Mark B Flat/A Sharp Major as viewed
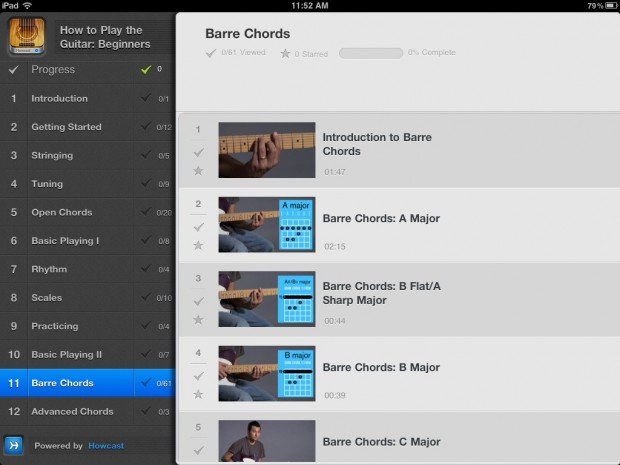Image resolution: width=620 pixels, height=465 pixels. (198, 301)
